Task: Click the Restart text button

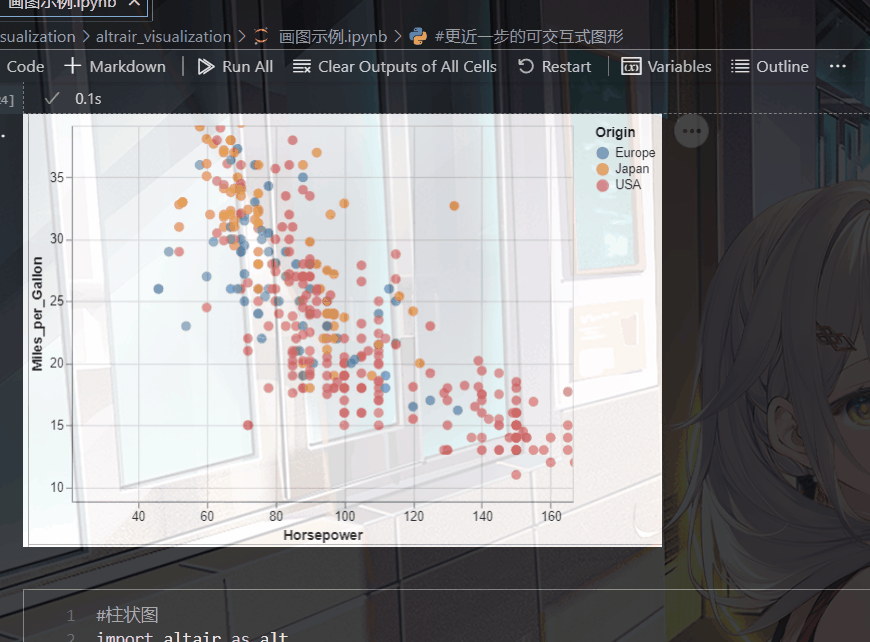Action: pos(566,67)
